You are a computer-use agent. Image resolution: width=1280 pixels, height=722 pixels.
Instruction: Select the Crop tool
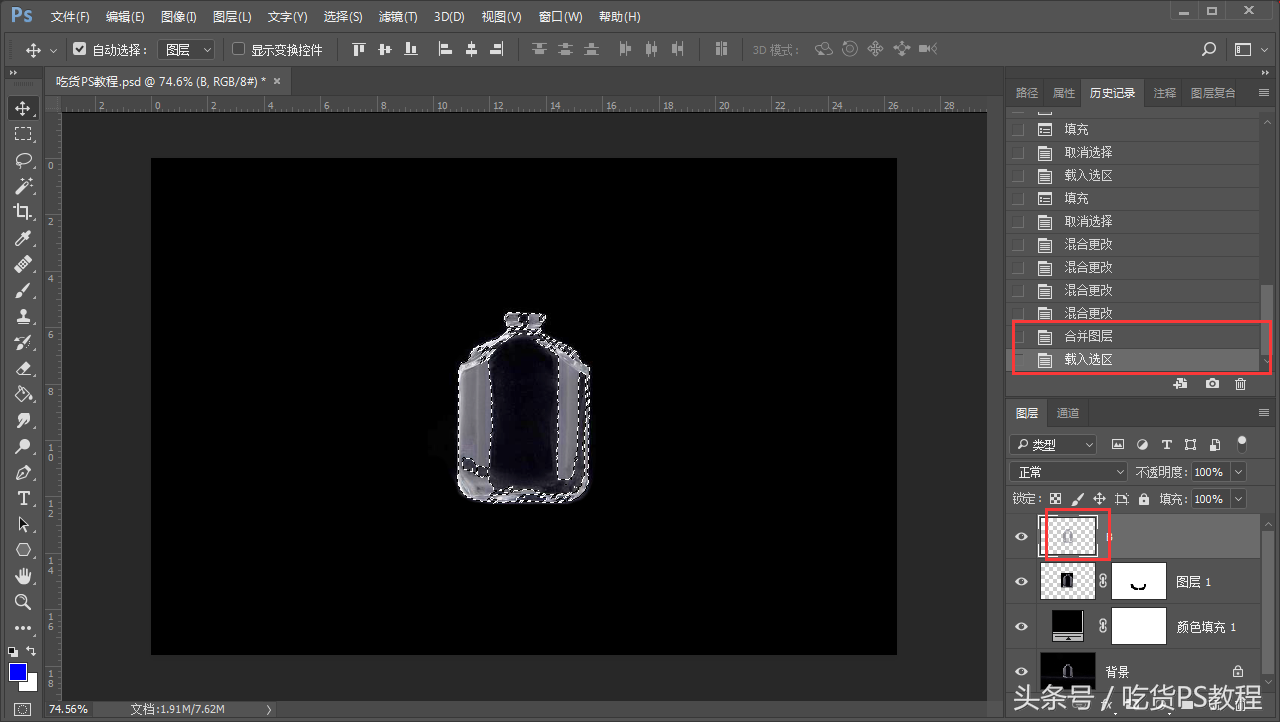pyautogui.click(x=23, y=212)
